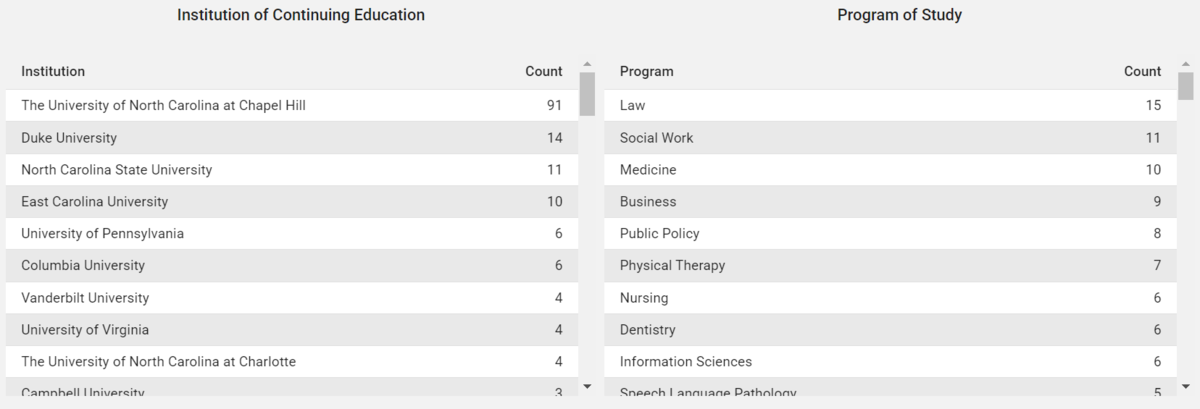
Task: Select the Public Policy program row
Action: [x=891, y=234]
